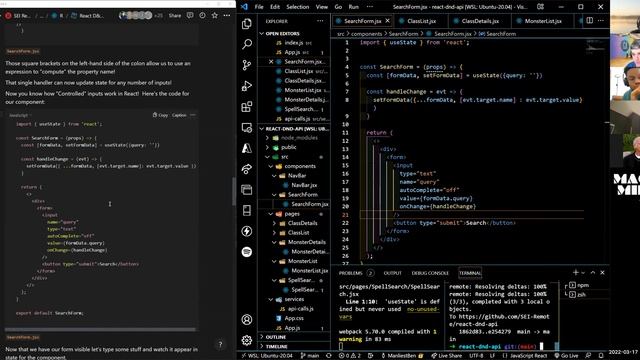640x360 pixels.
Task: Click Caption on the Notion code block
Action: click(x=179, y=115)
